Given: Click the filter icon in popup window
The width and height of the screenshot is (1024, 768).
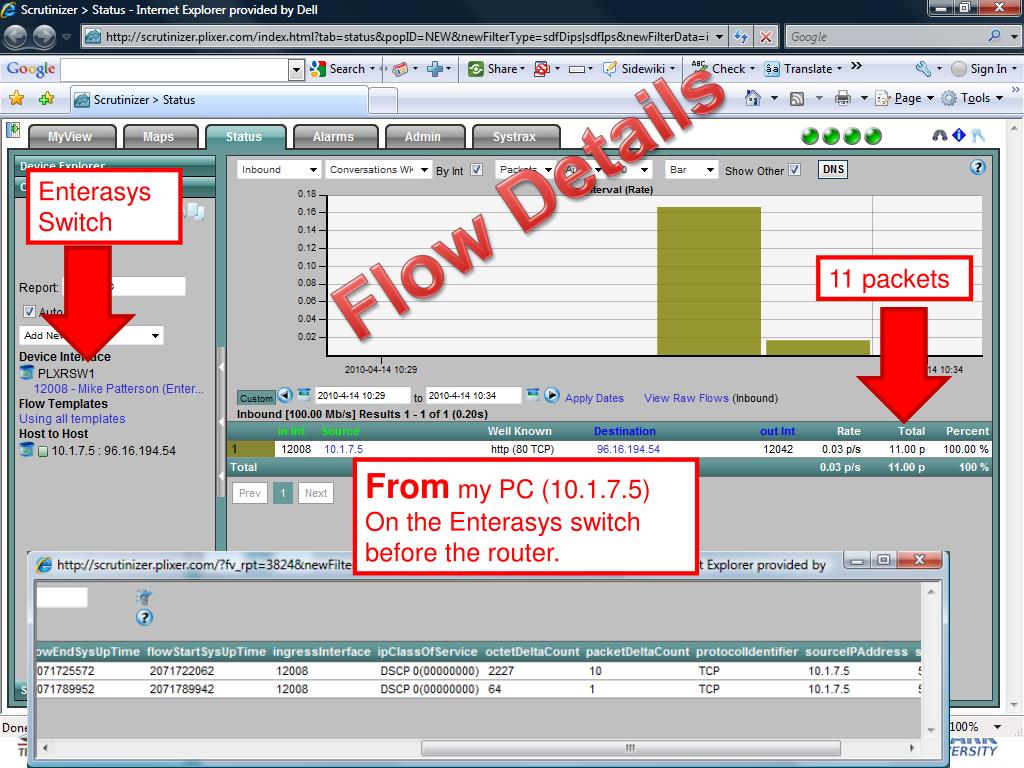Looking at the screenshot, I should coord(144,596).
